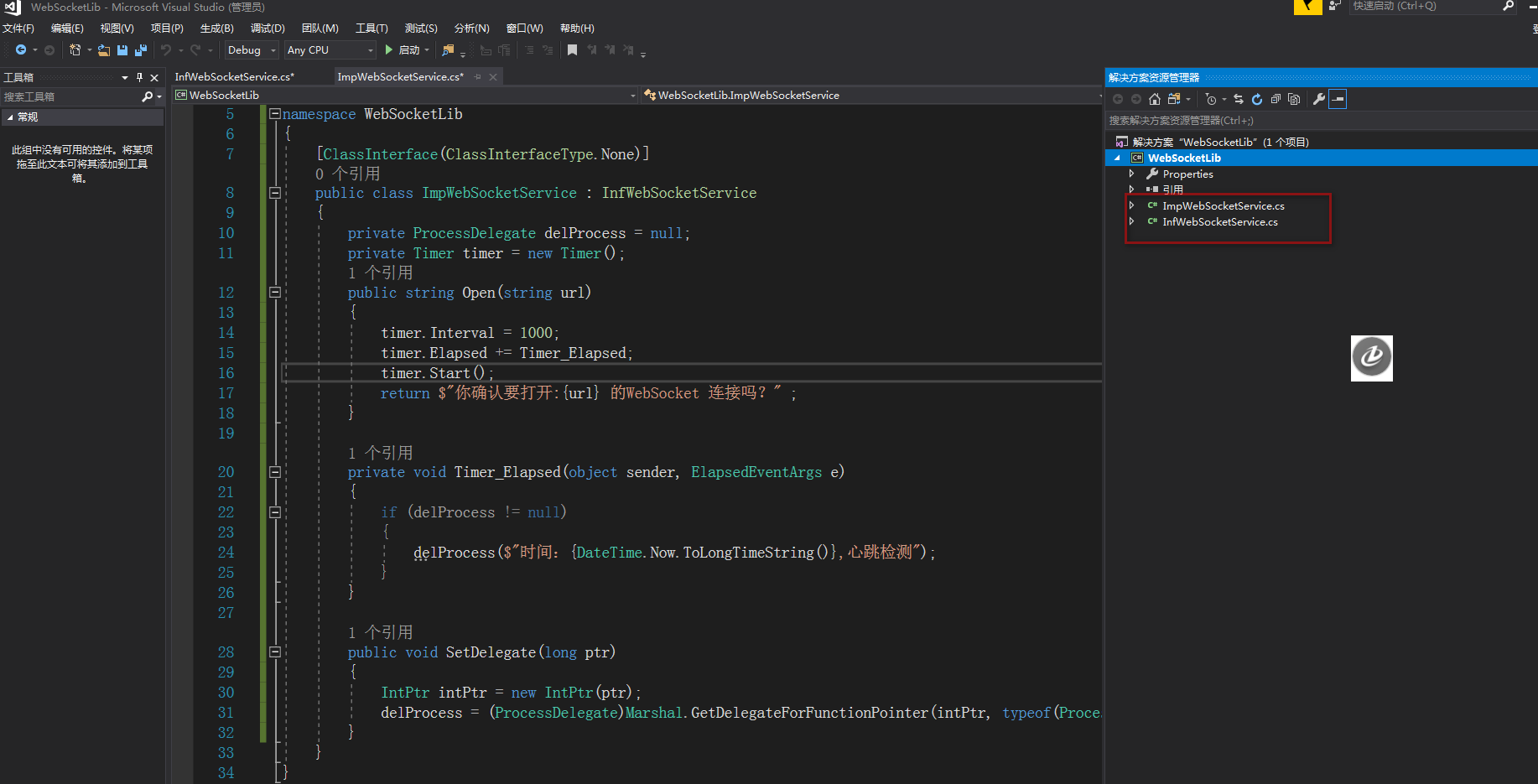Viewport: 1538px width, 784px height.
Task: Click the notifications flag icon in title bar
Action: coord(1307,7)
